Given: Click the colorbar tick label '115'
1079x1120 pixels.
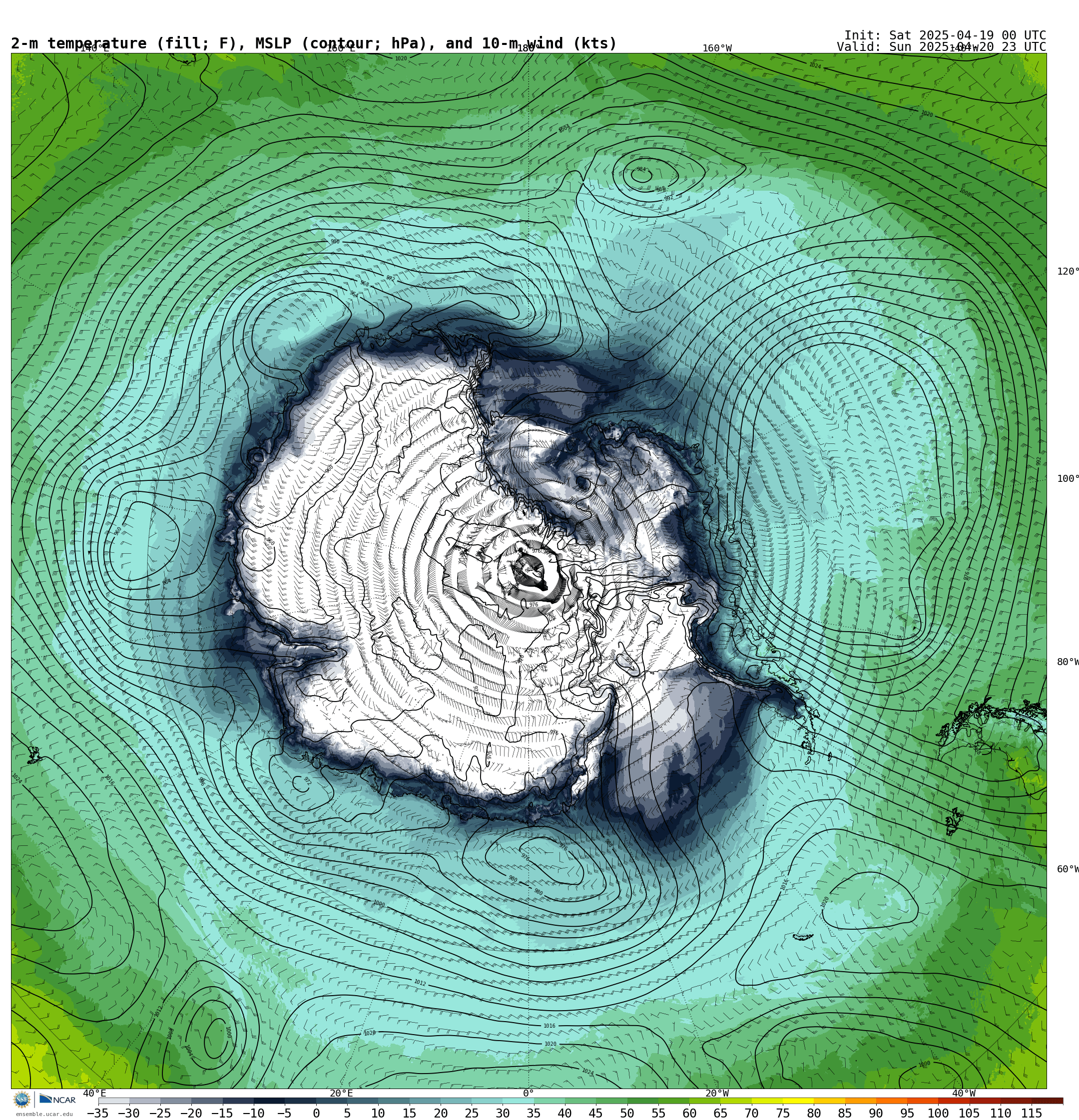Looking at the screenshot, I should [x=1032, y=1113].
